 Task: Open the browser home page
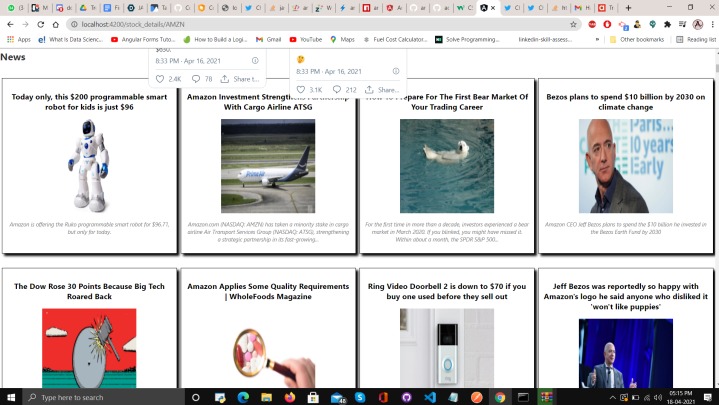55,24
